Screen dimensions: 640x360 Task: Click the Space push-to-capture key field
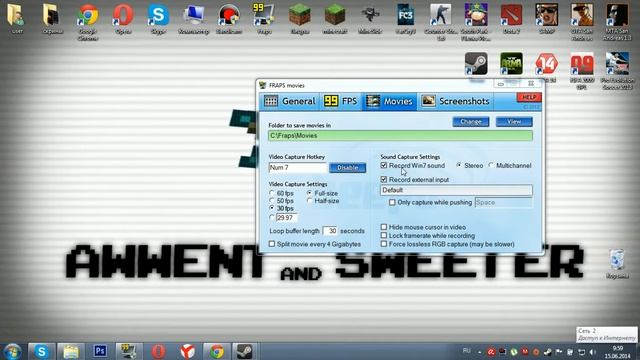click(x=504, y=202)
